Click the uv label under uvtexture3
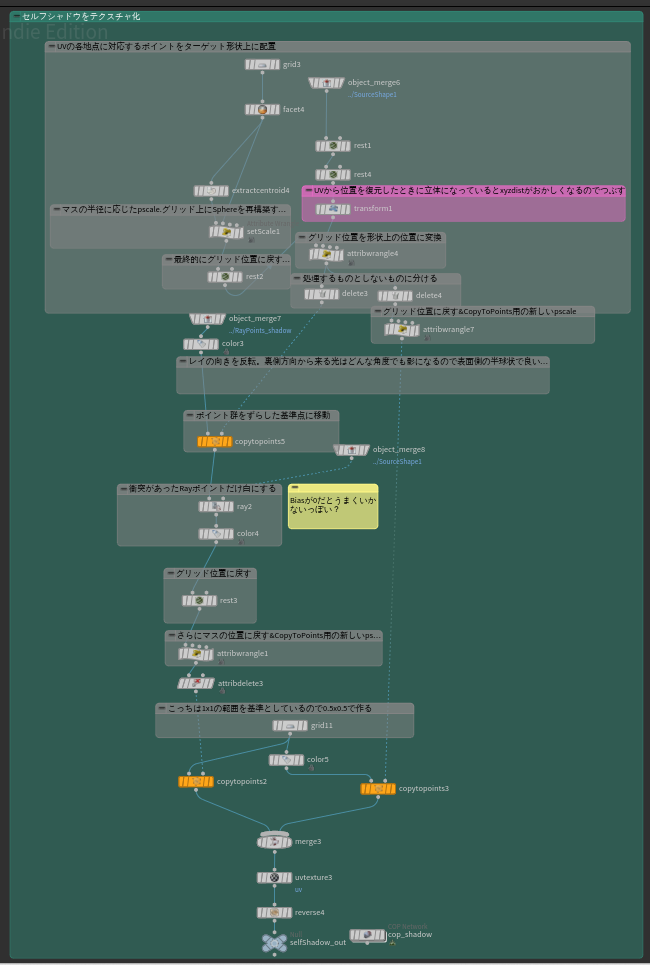Viewport: 650px width, 965px height. pyautogui.click(x=298, y=889)
